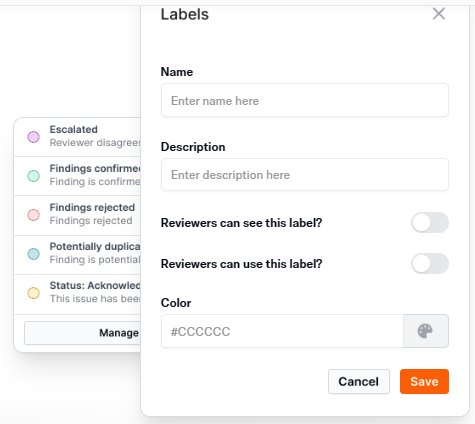This screenshot has height=424, width=475.
Task: Save the new label
Action: [x=424, y=381]
